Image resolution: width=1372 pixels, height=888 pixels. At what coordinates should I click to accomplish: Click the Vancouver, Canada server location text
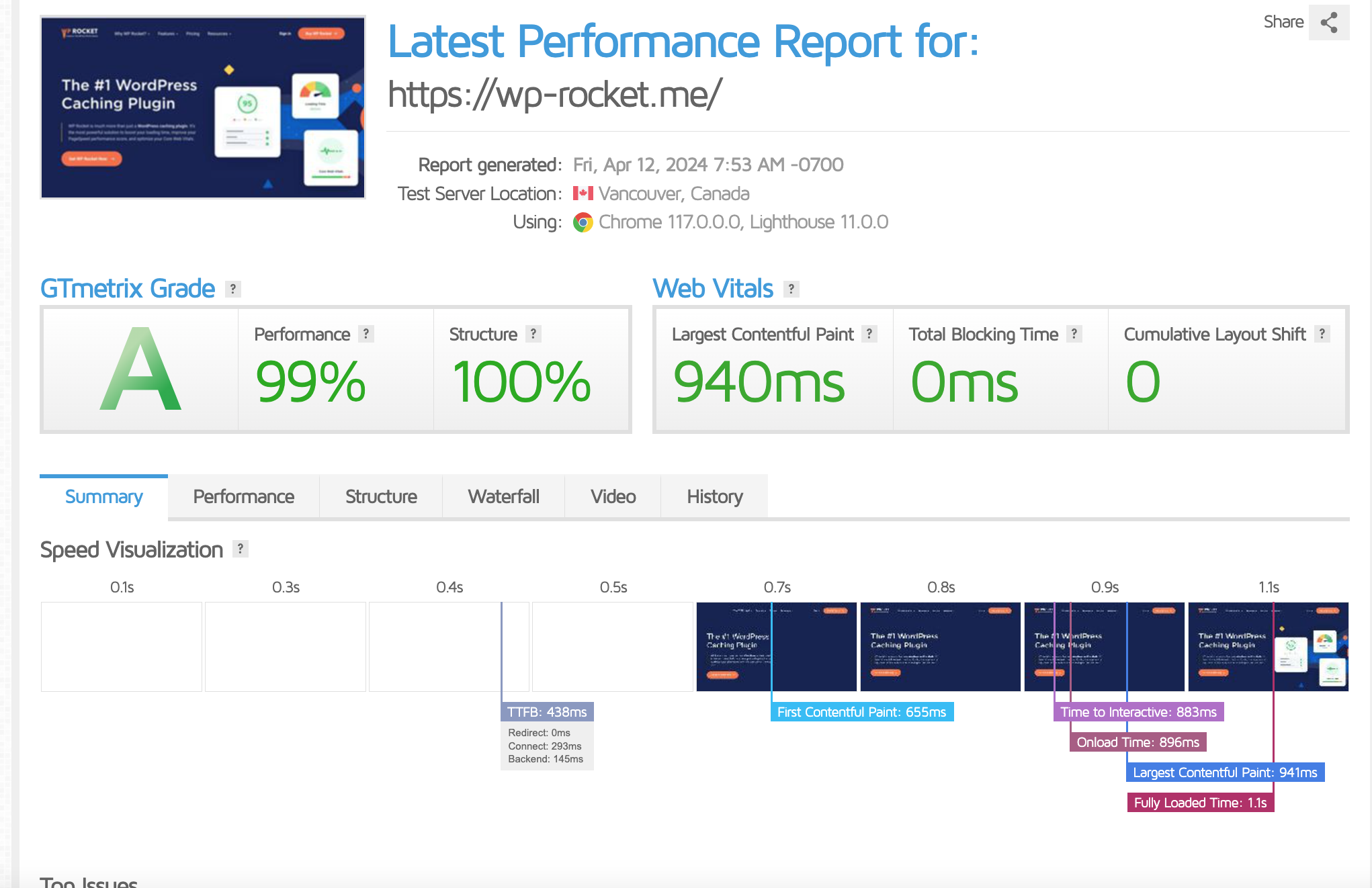[674, 193]
